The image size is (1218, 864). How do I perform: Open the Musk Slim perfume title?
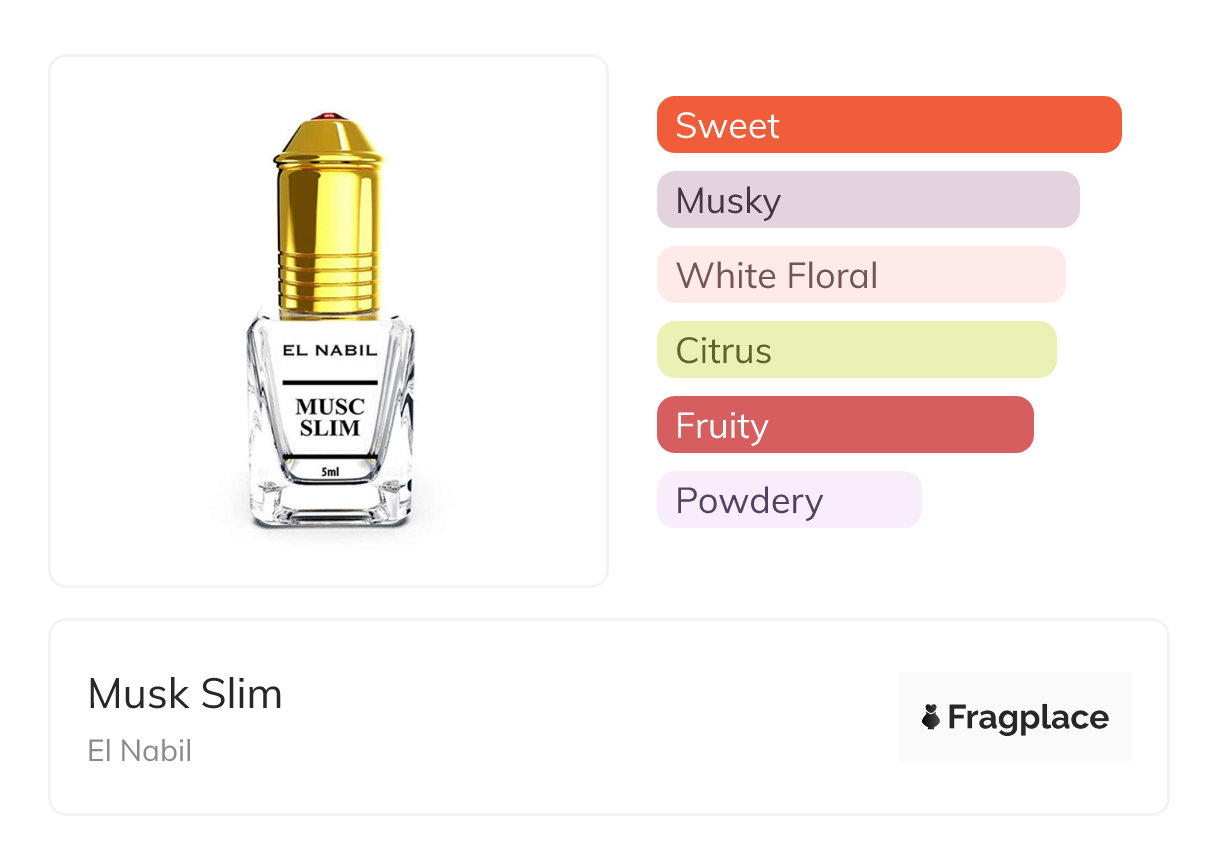185,694
